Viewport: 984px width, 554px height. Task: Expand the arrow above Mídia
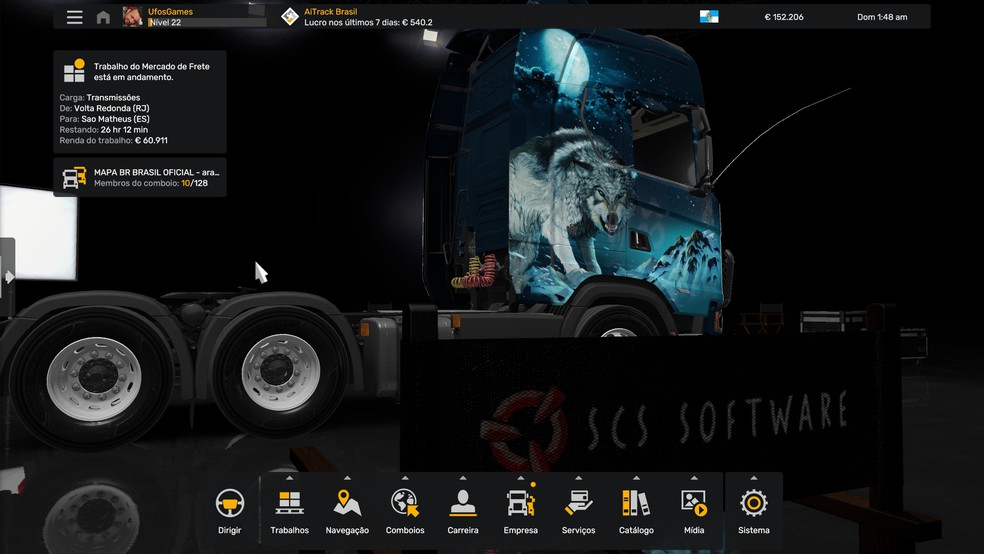tap(694, 478)
